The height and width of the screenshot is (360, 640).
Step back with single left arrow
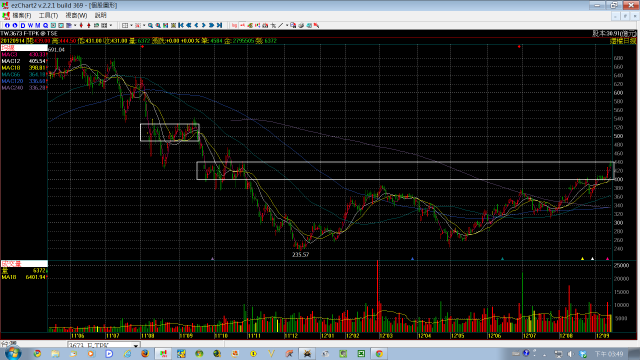pos(196,25)
